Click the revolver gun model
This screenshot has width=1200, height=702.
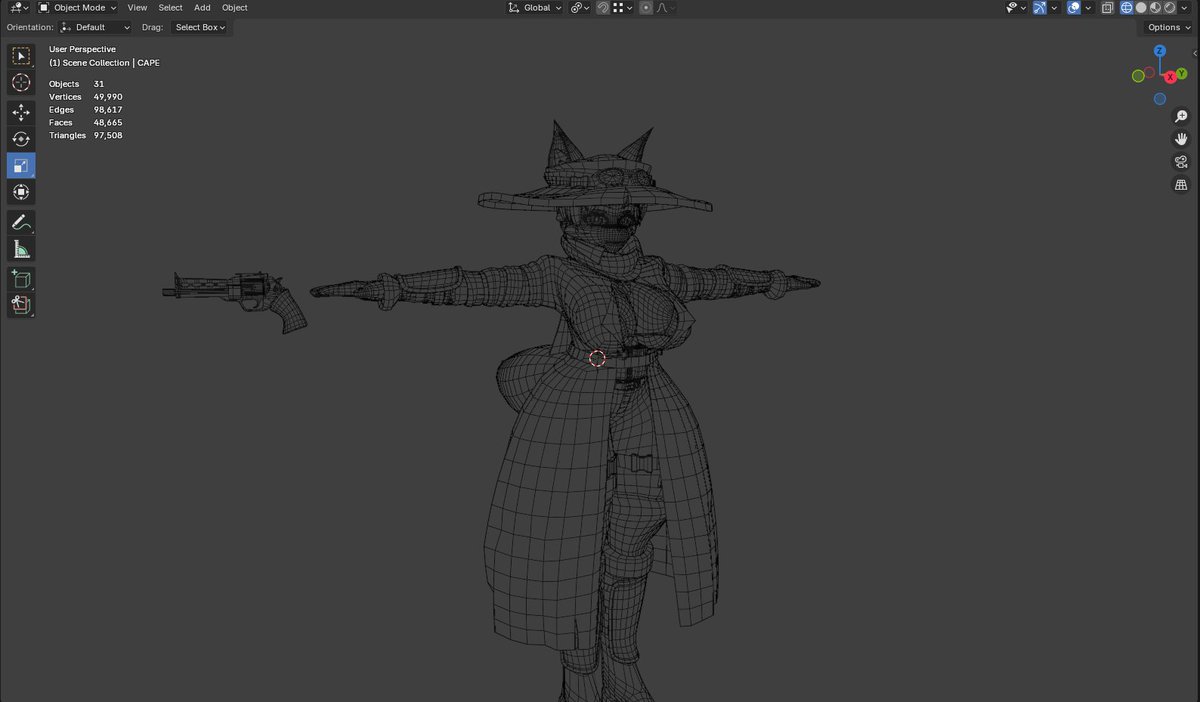[x=236, y=299]
